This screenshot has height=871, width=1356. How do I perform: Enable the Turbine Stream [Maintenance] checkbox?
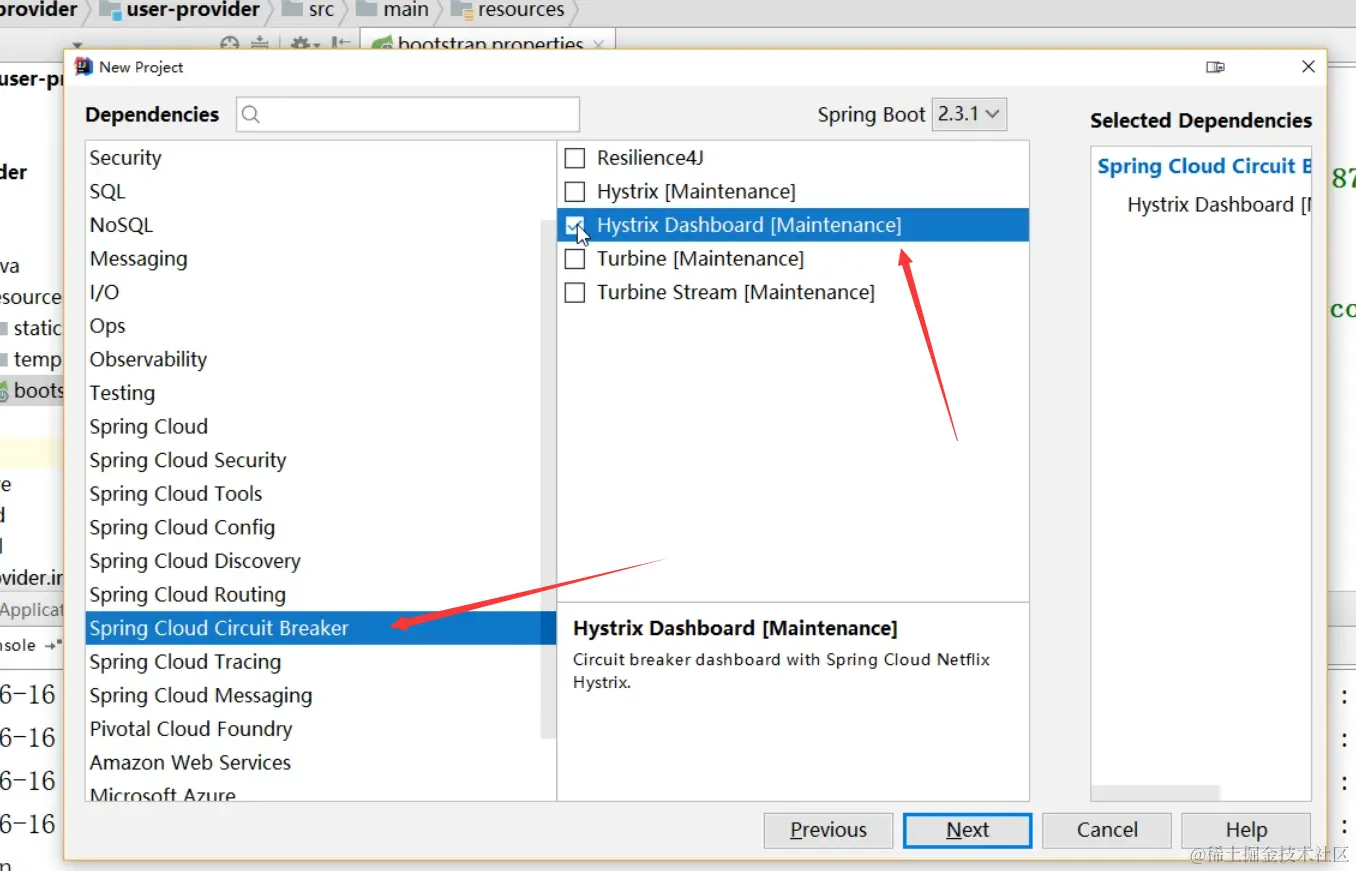(x=575, y=292)
